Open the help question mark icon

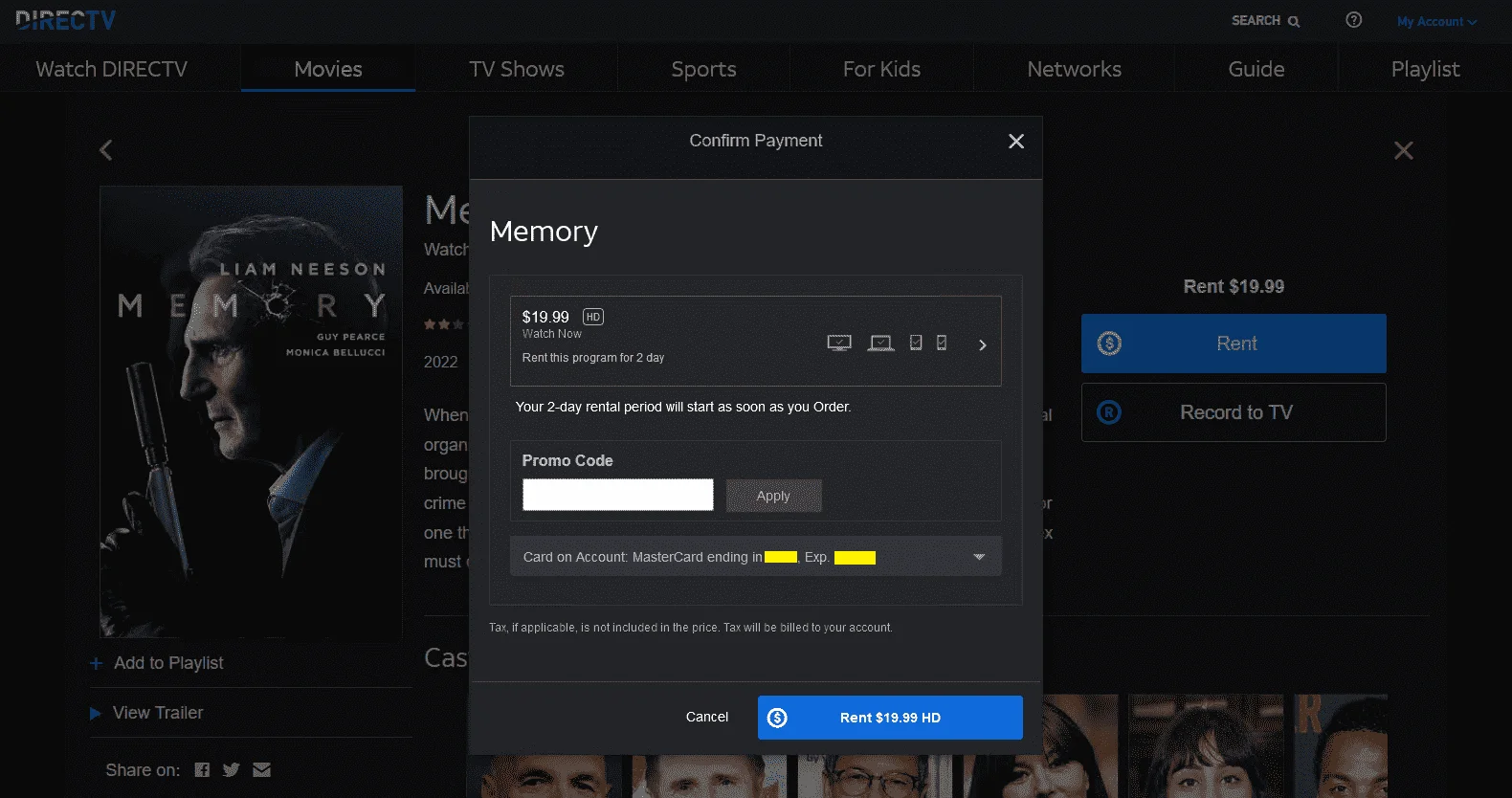coord(1353,20)
